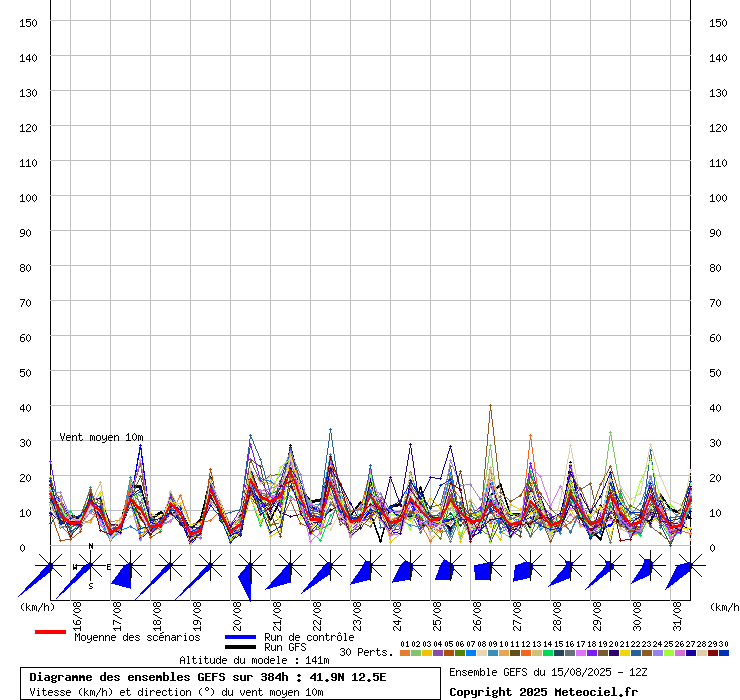Screen dimensions: 740x700
Task: Click the red line sample for Moyenne des scénarios
Action: (x=50, y=632)
